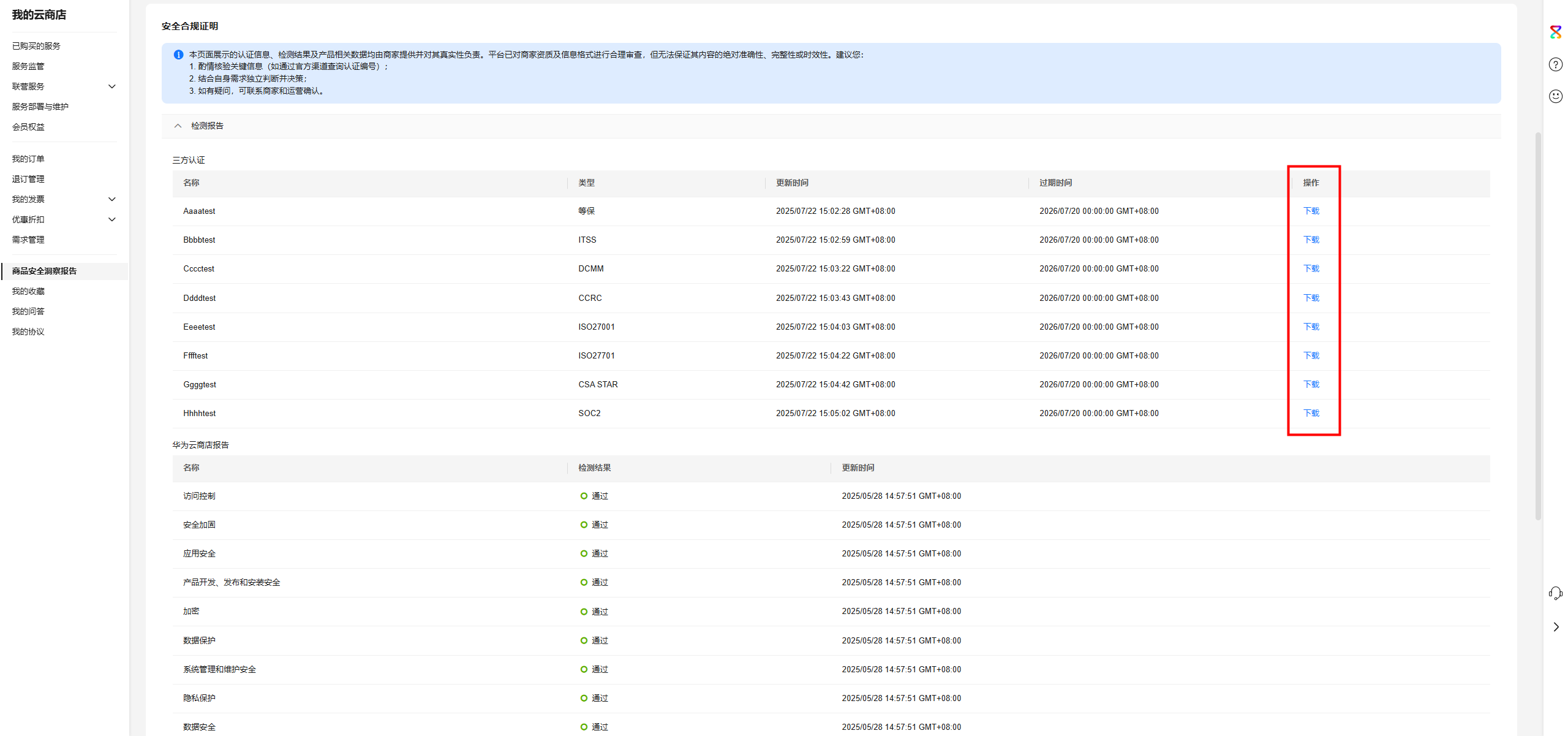Viewport: 1568px width, 736px height.
Task: Click the colorful assistant icon at top right
Action: point(1555,32)
